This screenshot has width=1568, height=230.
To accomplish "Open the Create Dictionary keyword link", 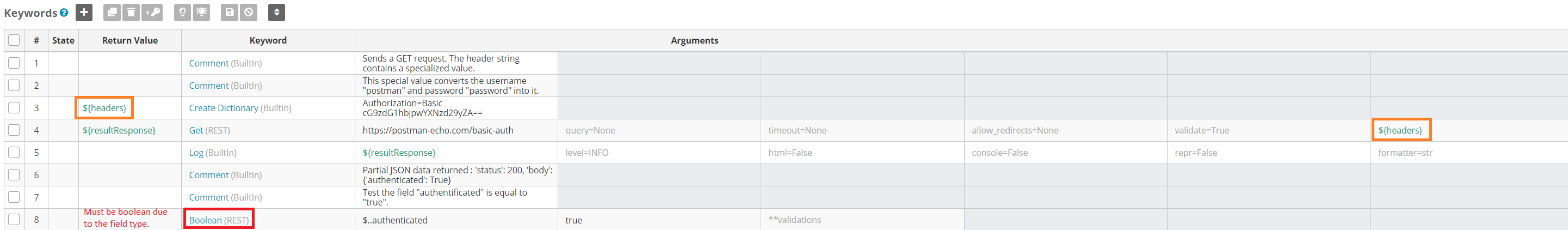I will coord(224,108).
